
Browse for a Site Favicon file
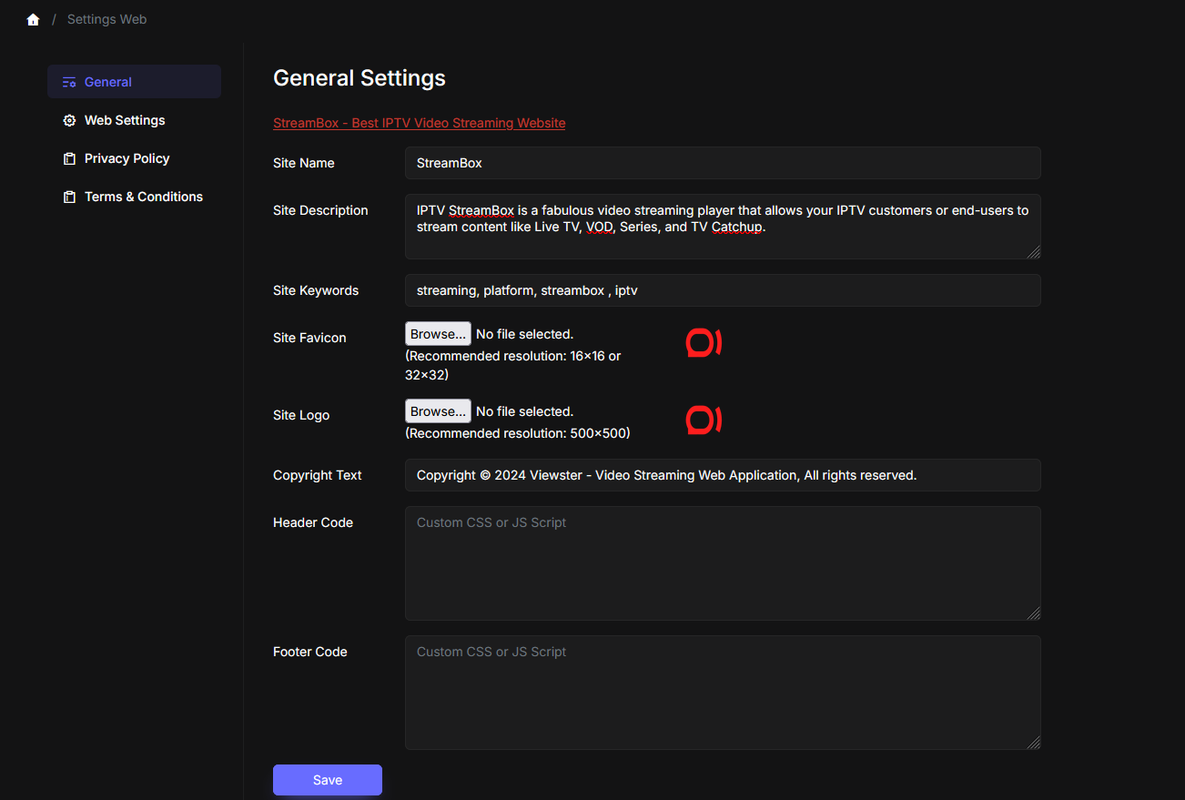click(x=438, y=334)
